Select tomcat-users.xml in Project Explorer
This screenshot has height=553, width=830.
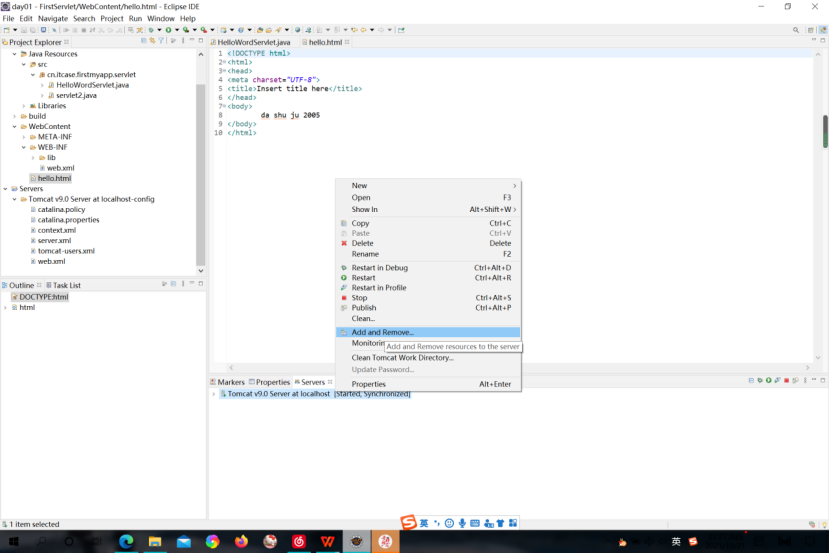(66, 251)
